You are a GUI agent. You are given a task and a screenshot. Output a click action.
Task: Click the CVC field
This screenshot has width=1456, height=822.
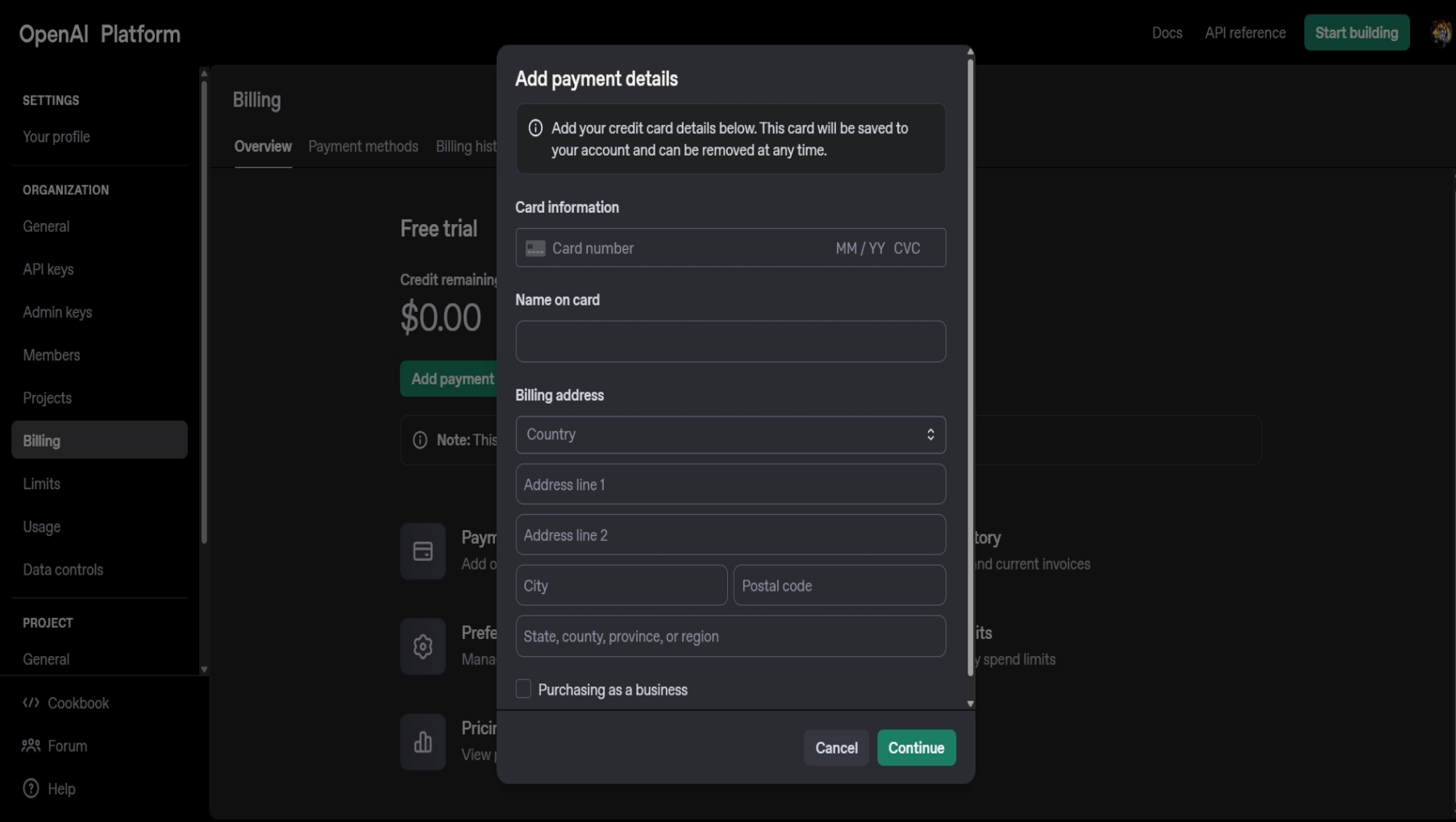click(907, 248)
